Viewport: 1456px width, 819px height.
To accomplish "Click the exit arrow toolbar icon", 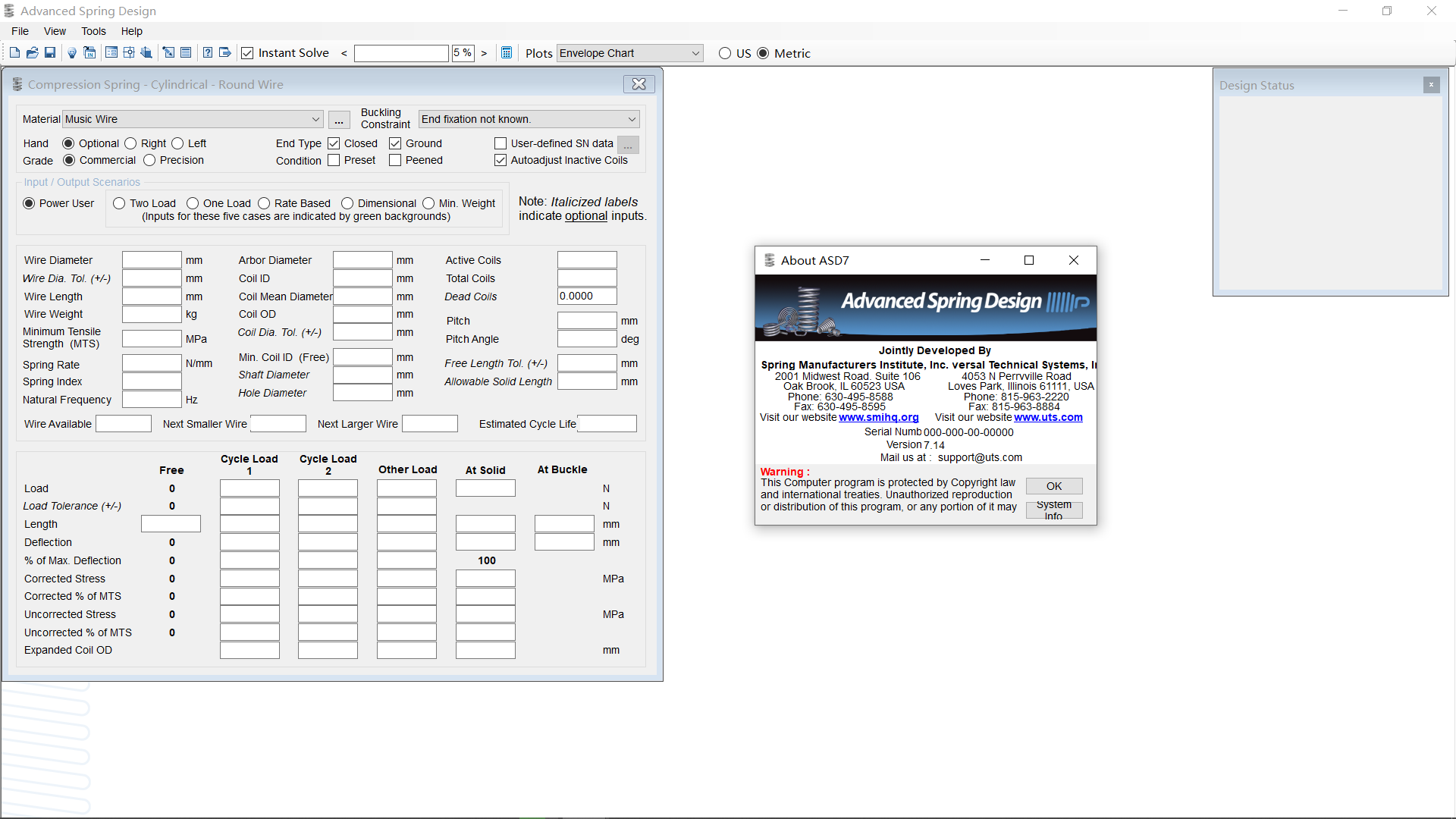I will tap(225, 52).
